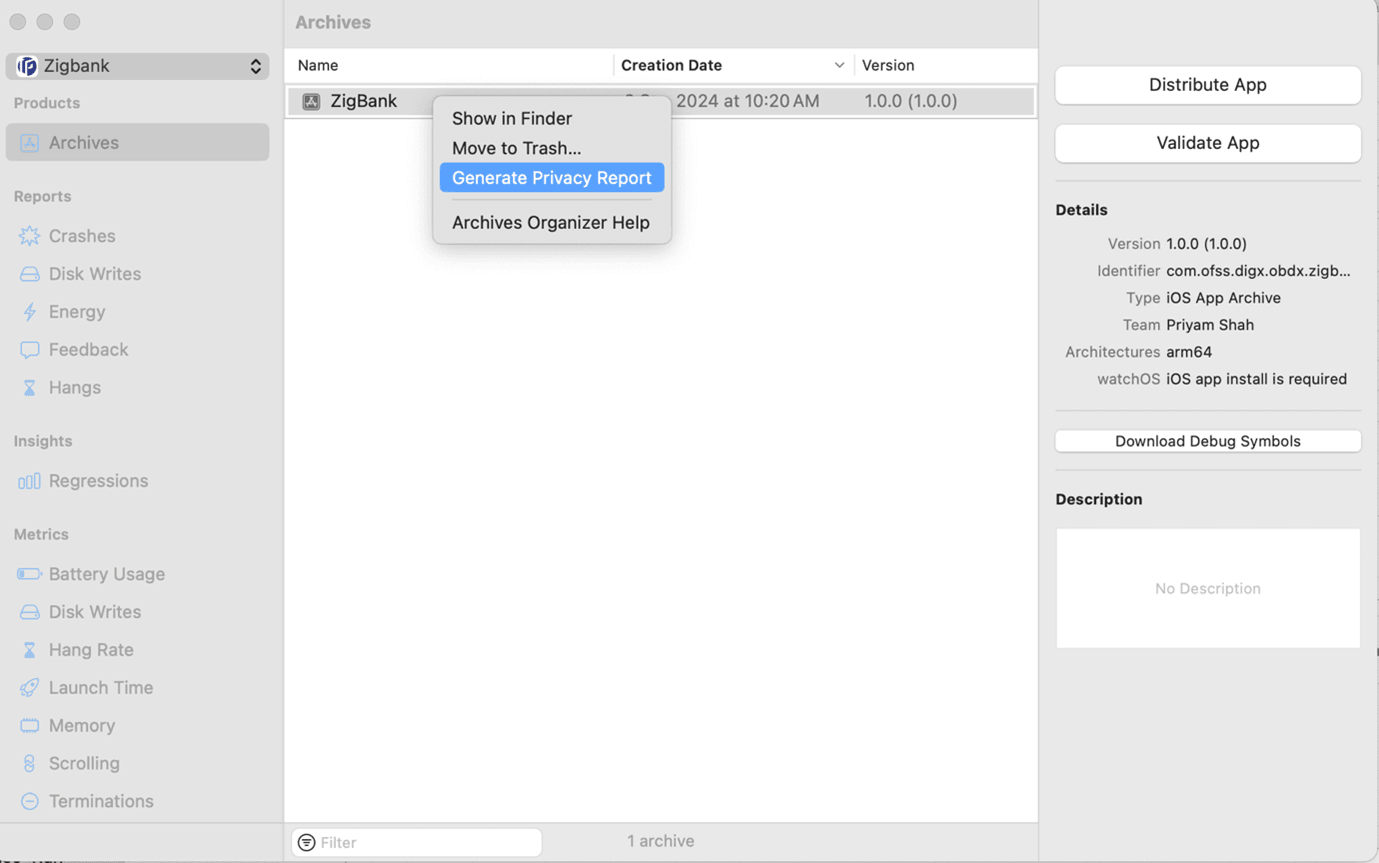
Task: Click the ZigBank archive file icon
Action: tap(311, 101)
